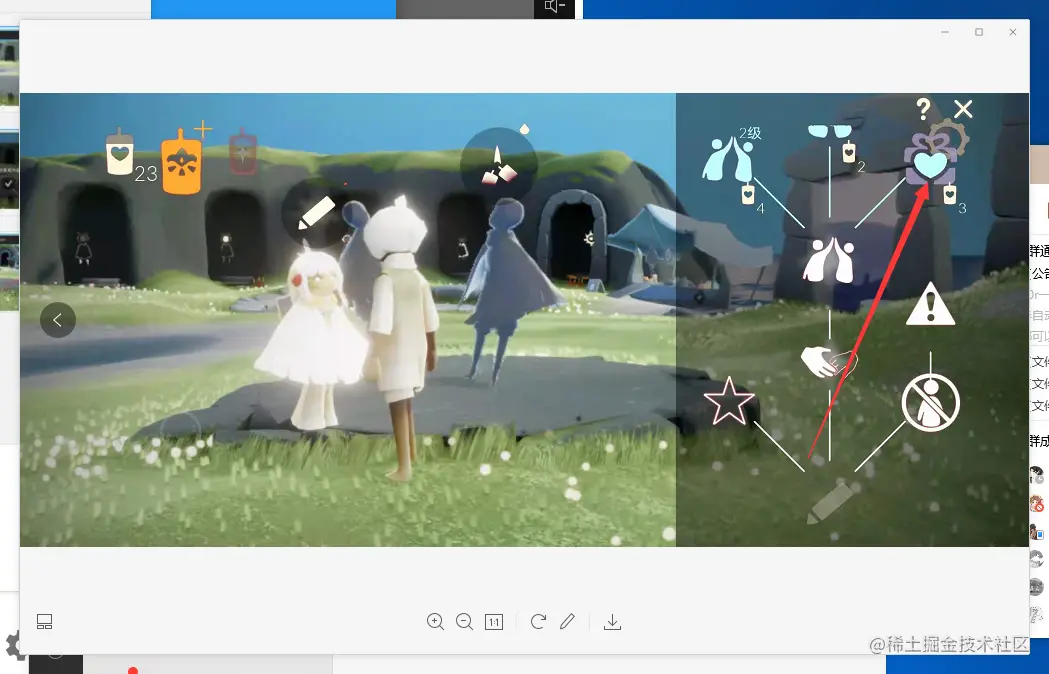Click the heart candle counter showing 23
The height and width of the screenshot is (674, 1049).
coord(131,155)
